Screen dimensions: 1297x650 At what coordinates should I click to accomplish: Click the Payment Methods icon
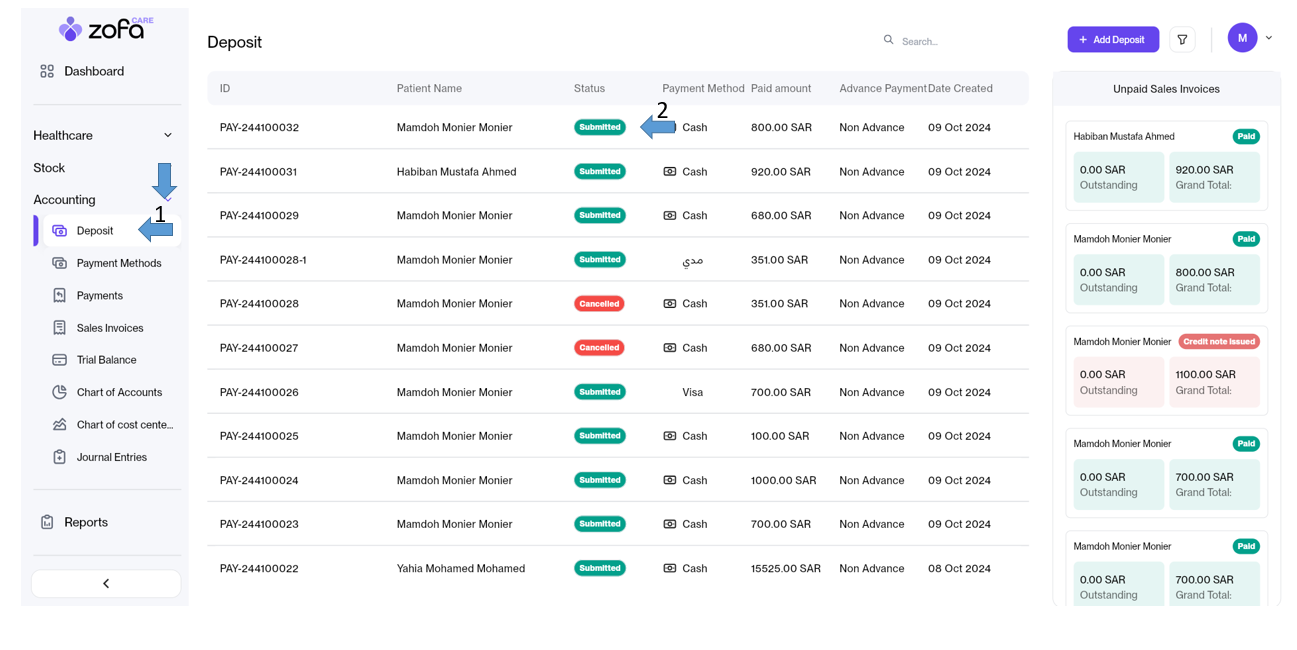pos(60,263)
